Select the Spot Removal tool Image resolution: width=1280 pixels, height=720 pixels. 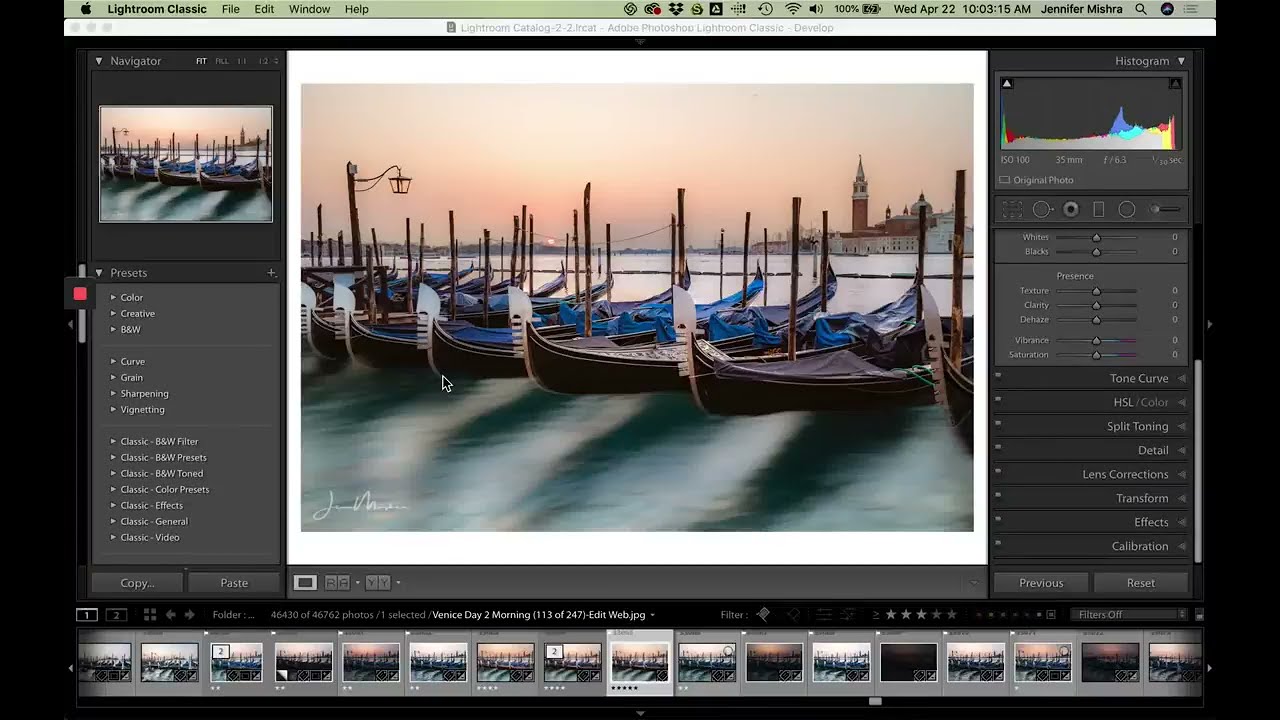point(1042,209)
